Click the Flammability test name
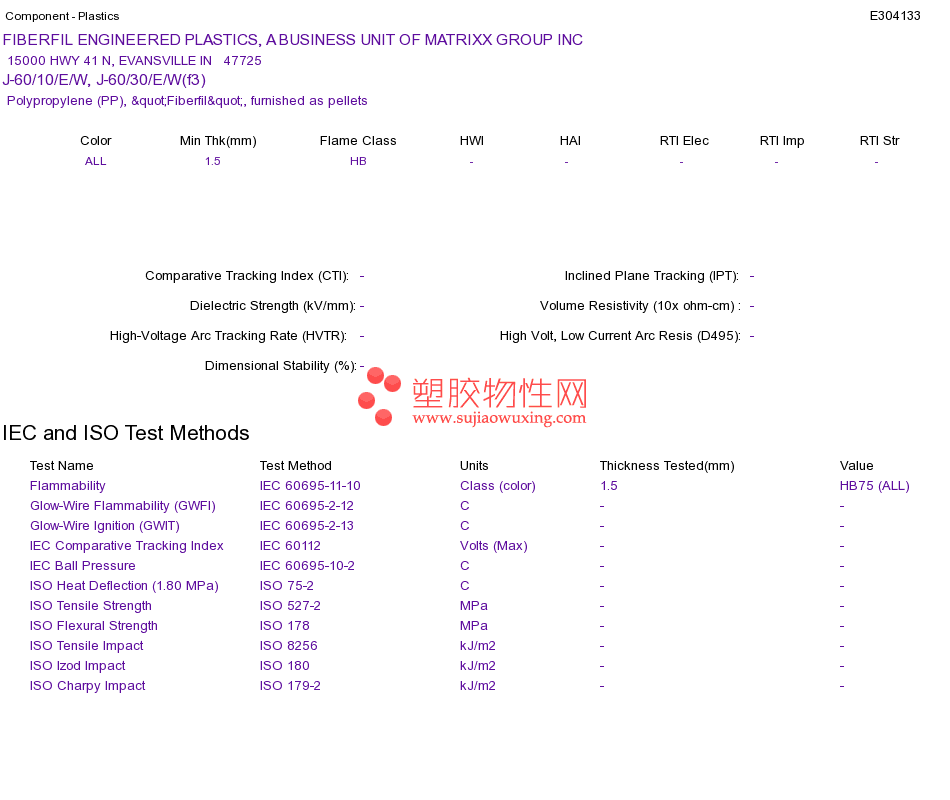The height and width of the screenshot is (800, 950). pos(67,486)
